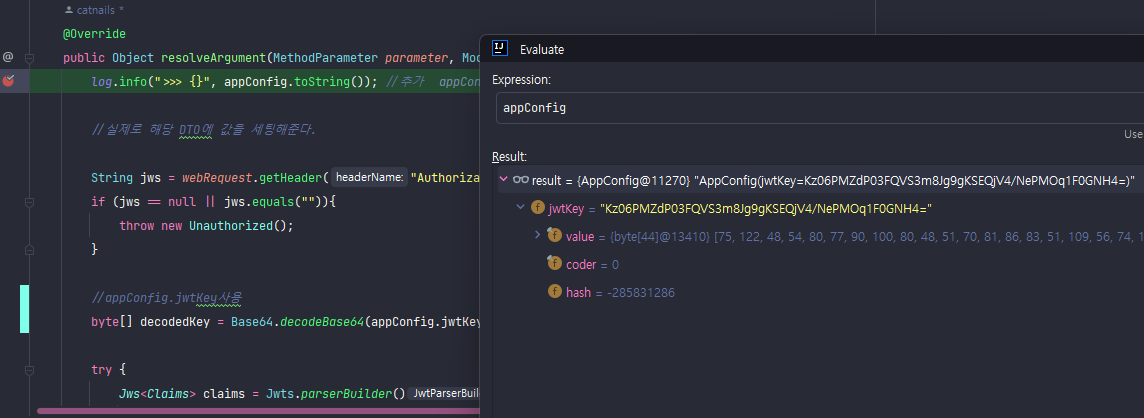Collapse the result node chevron
Viewport: 1144px width, 418px height.
click(503, 179)
